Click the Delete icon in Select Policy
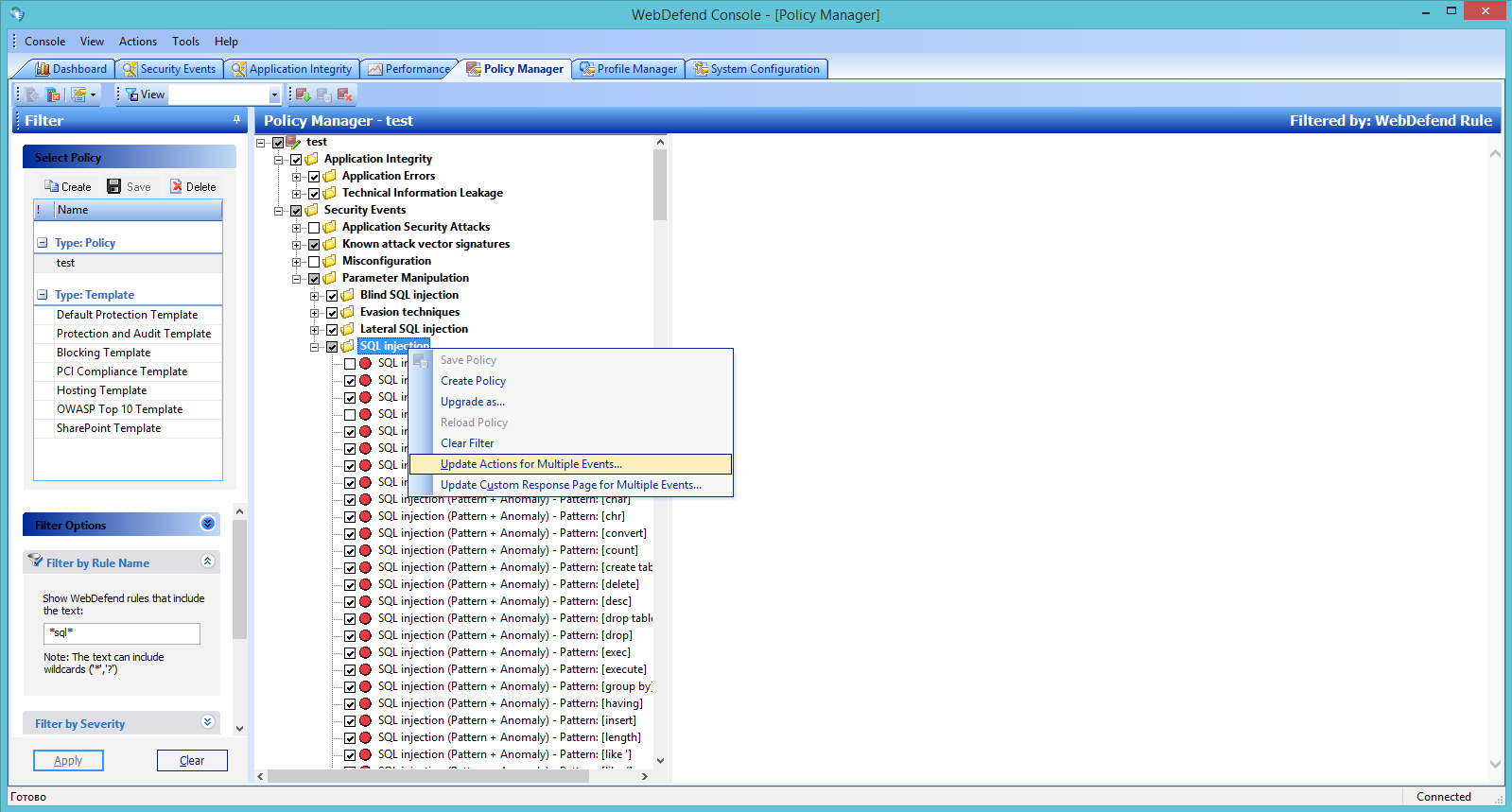Screen dimensions: 1512x812 point(176,186)
